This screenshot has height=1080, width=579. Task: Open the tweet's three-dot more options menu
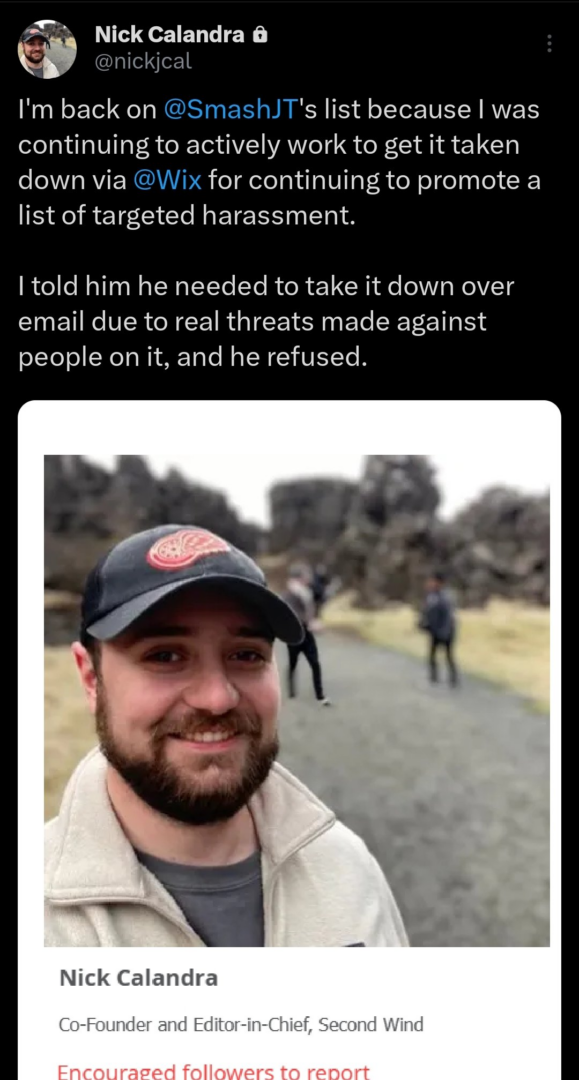tap(549, 44)
